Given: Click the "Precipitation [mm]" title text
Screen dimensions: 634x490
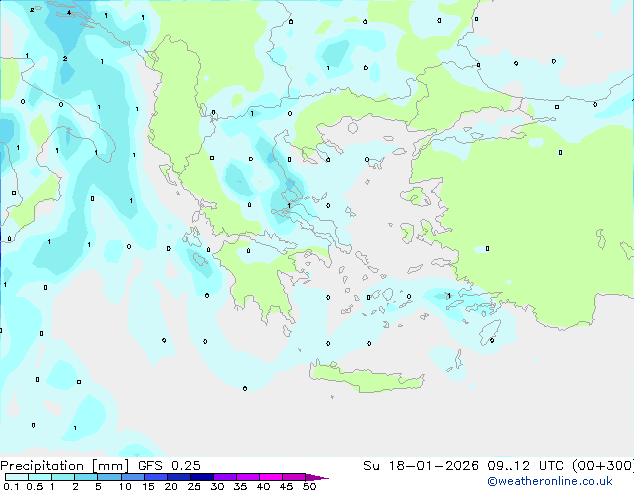Looking at the screenshot, I should point(65,466).
